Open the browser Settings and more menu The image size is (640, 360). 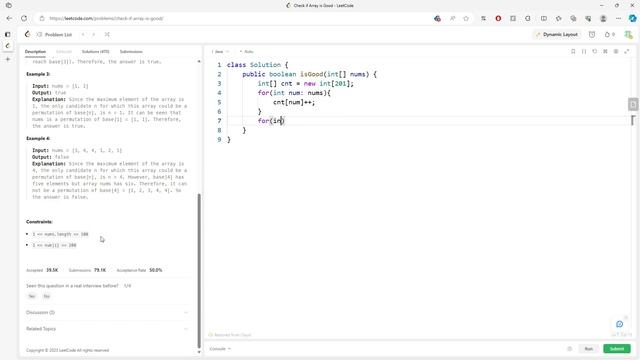(x=618, y=18)
